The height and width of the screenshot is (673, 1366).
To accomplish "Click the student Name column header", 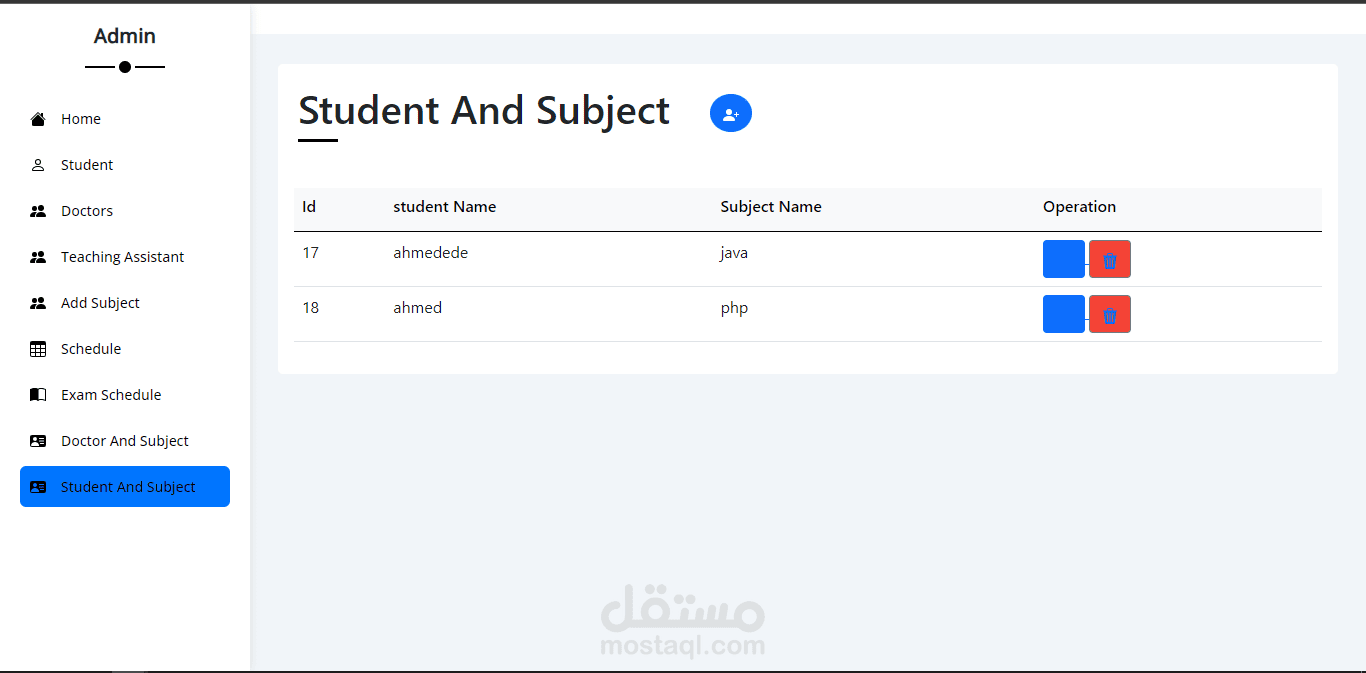I will [x=444, y=207].
